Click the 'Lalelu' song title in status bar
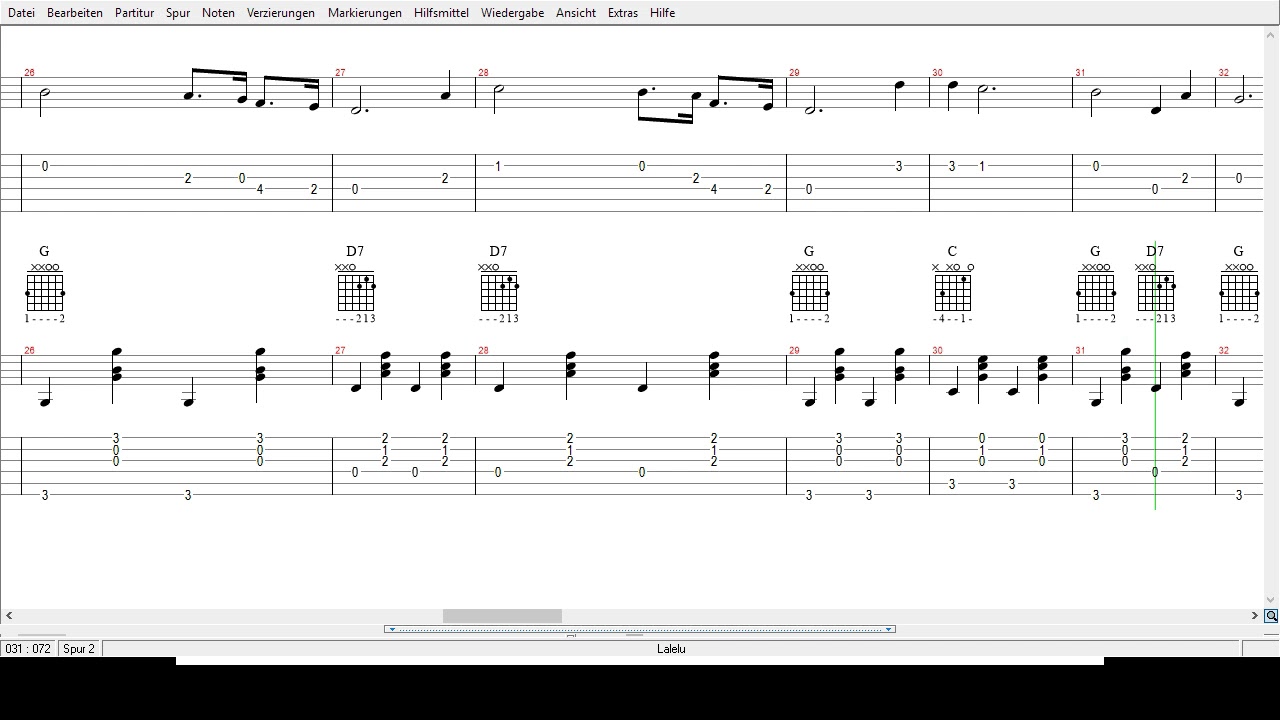The width and height of the screenshot is (1280, 720). click(x=671, y=649)
